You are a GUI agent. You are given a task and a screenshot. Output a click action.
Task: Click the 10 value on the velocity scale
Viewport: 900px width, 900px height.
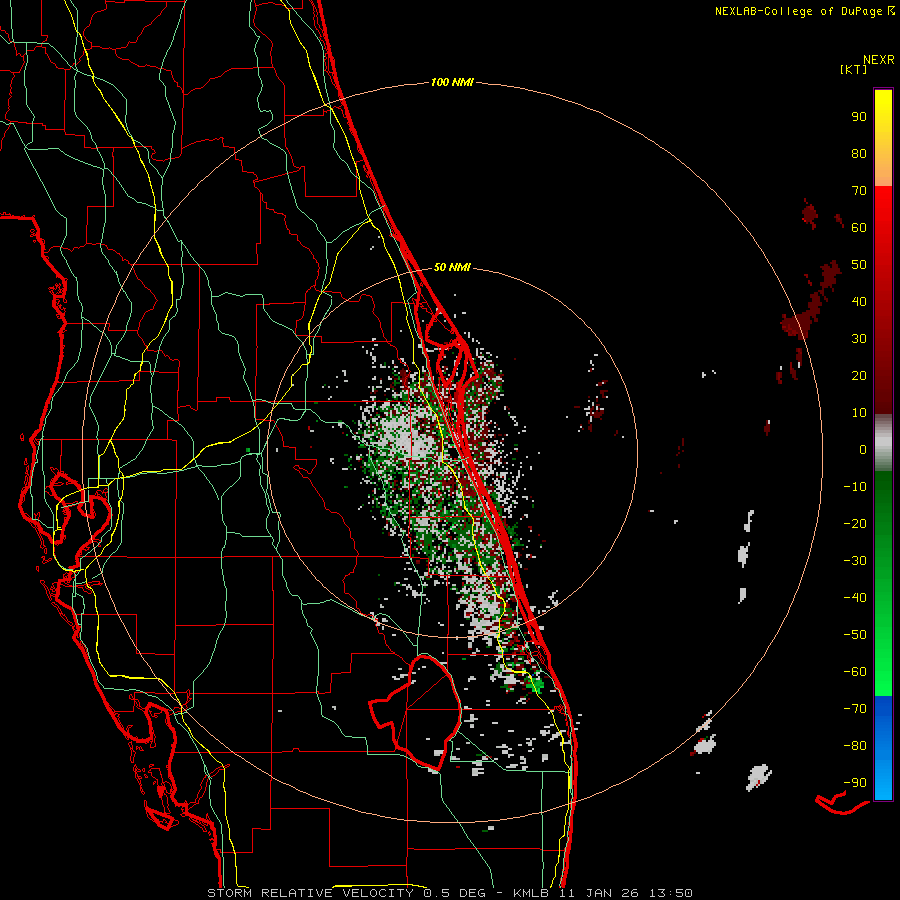point(859,413)
